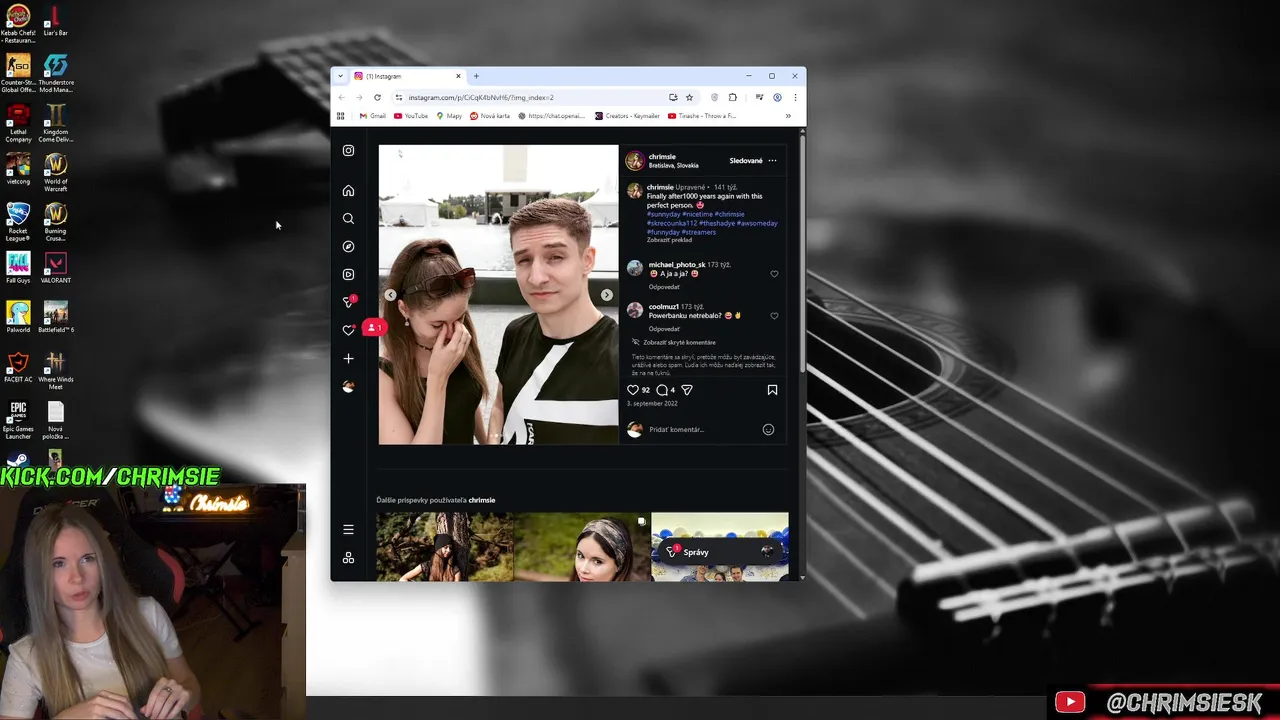Open the Správy messages popup
This screenshot has height=720, width=1280.
(720, 552)
